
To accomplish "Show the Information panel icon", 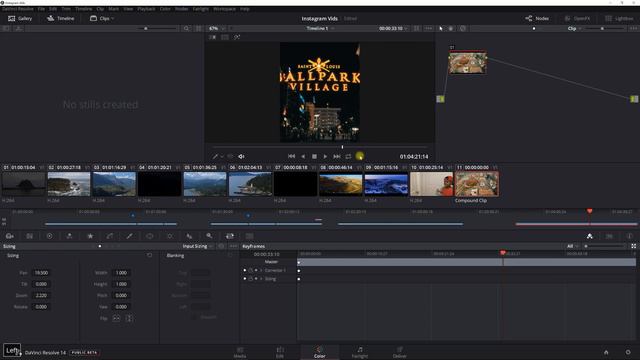I will tap(629, 236).
